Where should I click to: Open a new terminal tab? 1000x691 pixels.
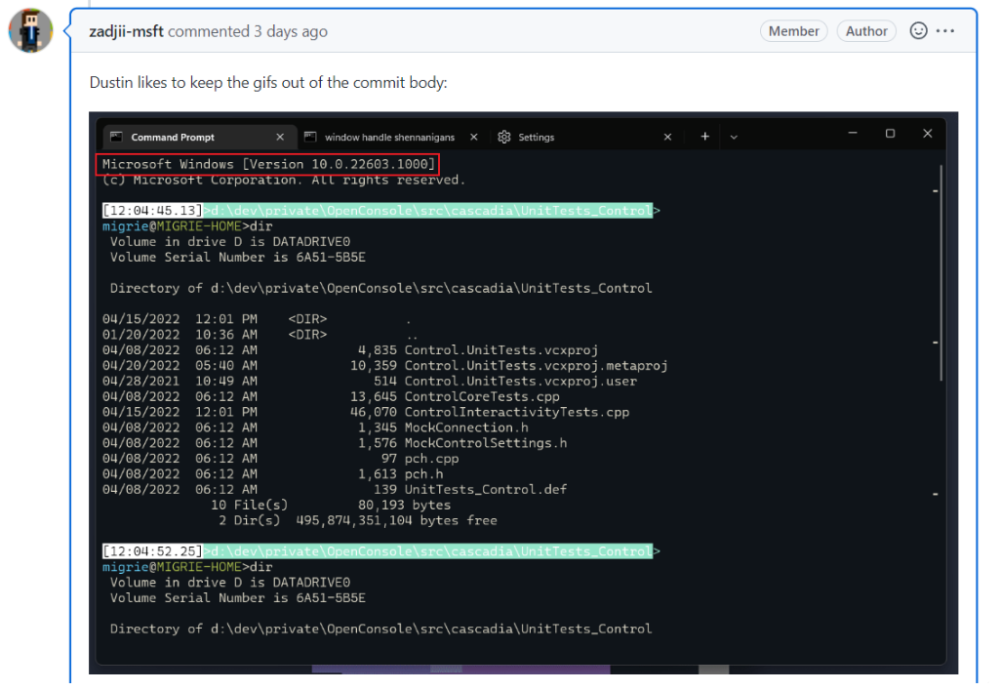coord(705,137)
